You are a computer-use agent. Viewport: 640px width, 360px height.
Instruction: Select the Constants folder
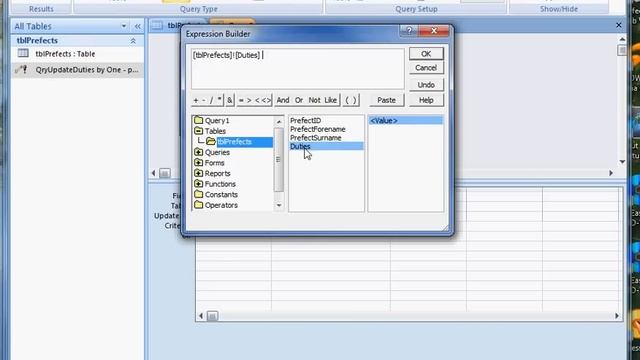point(221,195)
